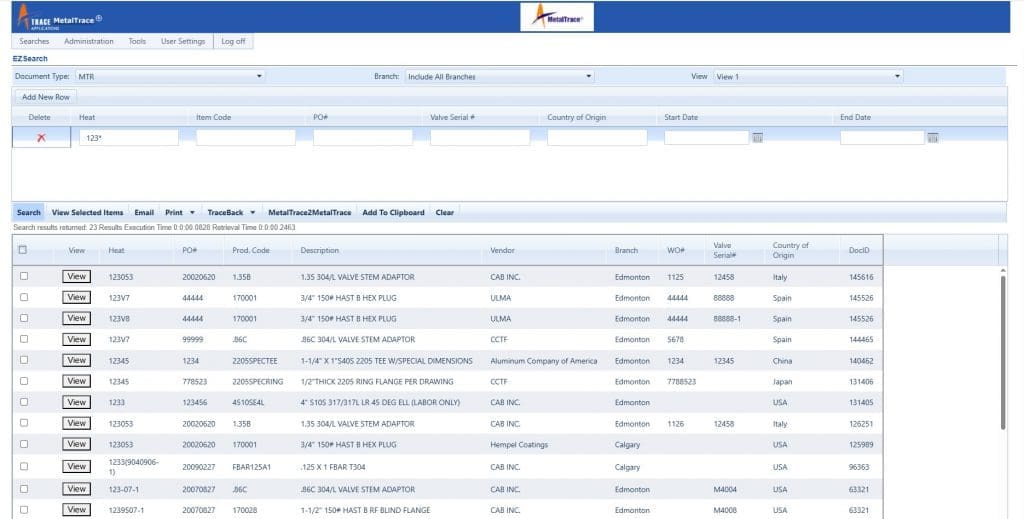Open the End Date calendar picker icon
Screen dimensions: 1024x519
coord(933,138)
